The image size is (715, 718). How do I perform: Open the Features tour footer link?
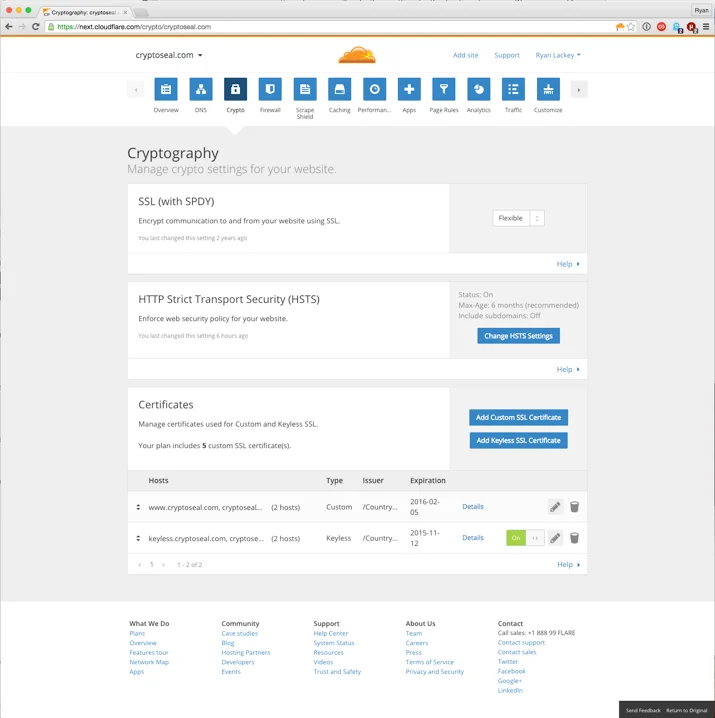149,653
